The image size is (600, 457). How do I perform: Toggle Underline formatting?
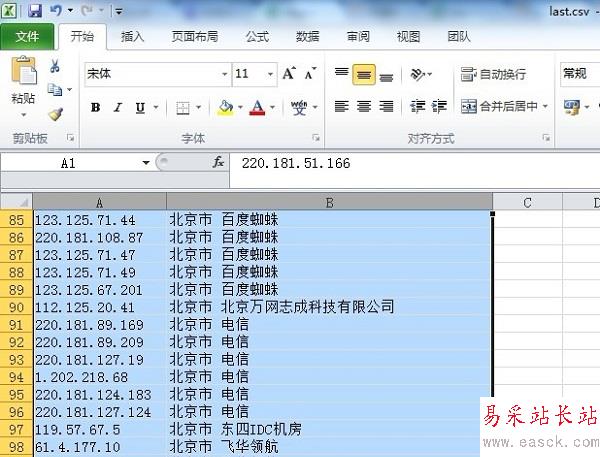140,108
